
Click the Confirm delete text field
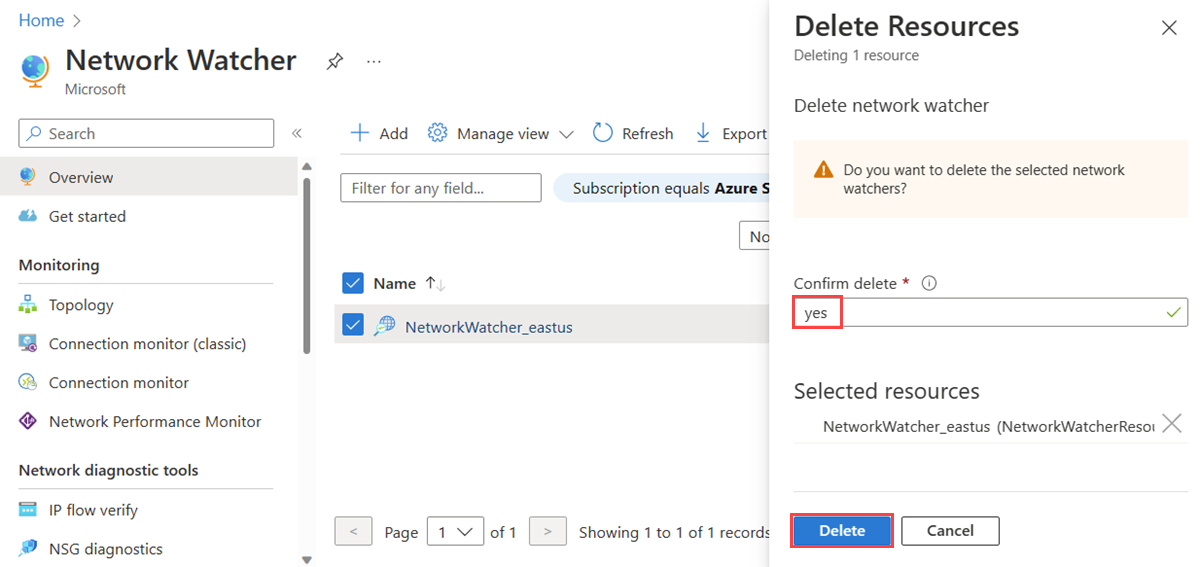(x=991, y=313)
